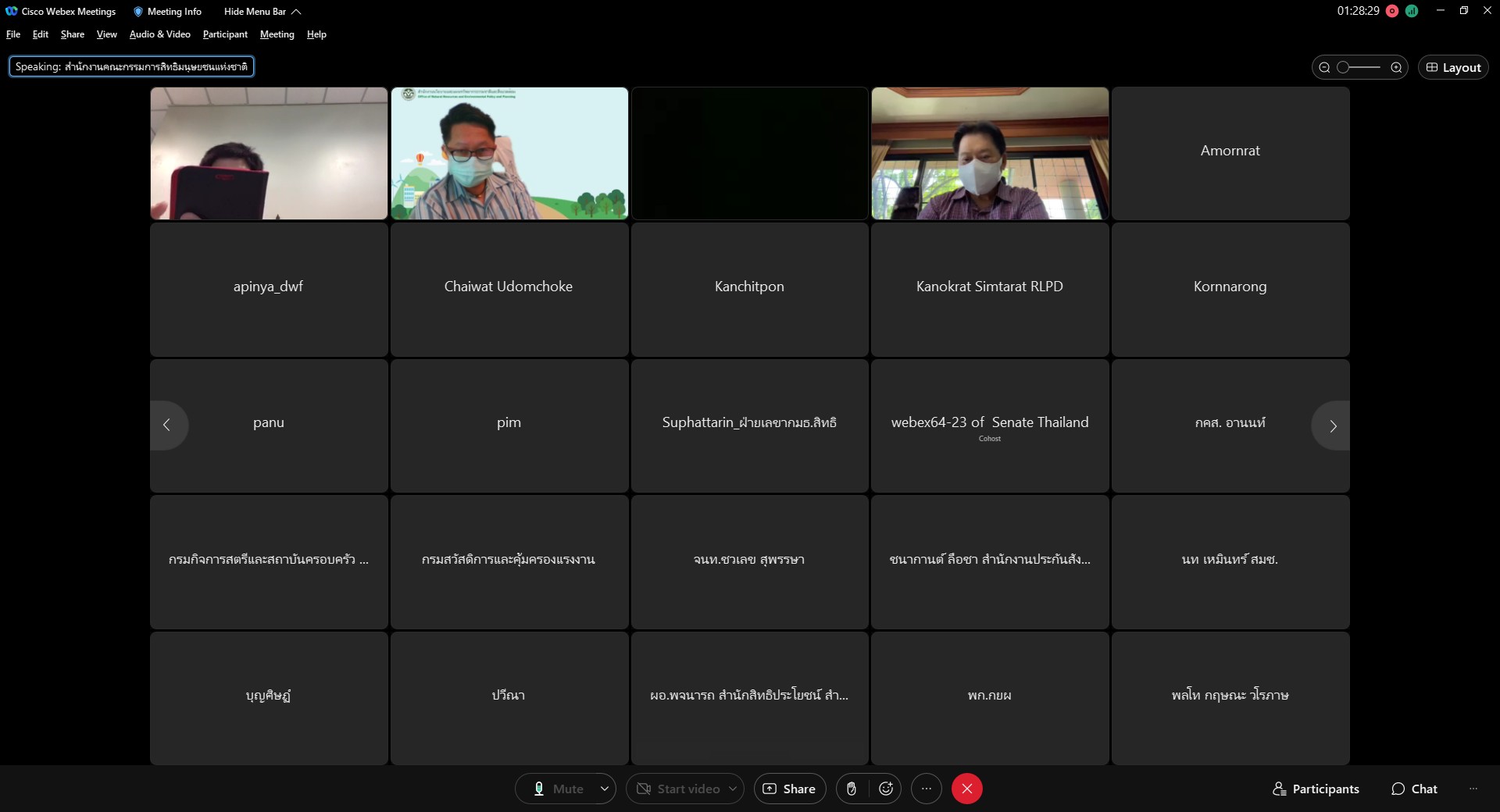Select the Kanokrat Simtarat RLPD tile
Viewport: 1500px width, 812px height.
coord(990,290)
